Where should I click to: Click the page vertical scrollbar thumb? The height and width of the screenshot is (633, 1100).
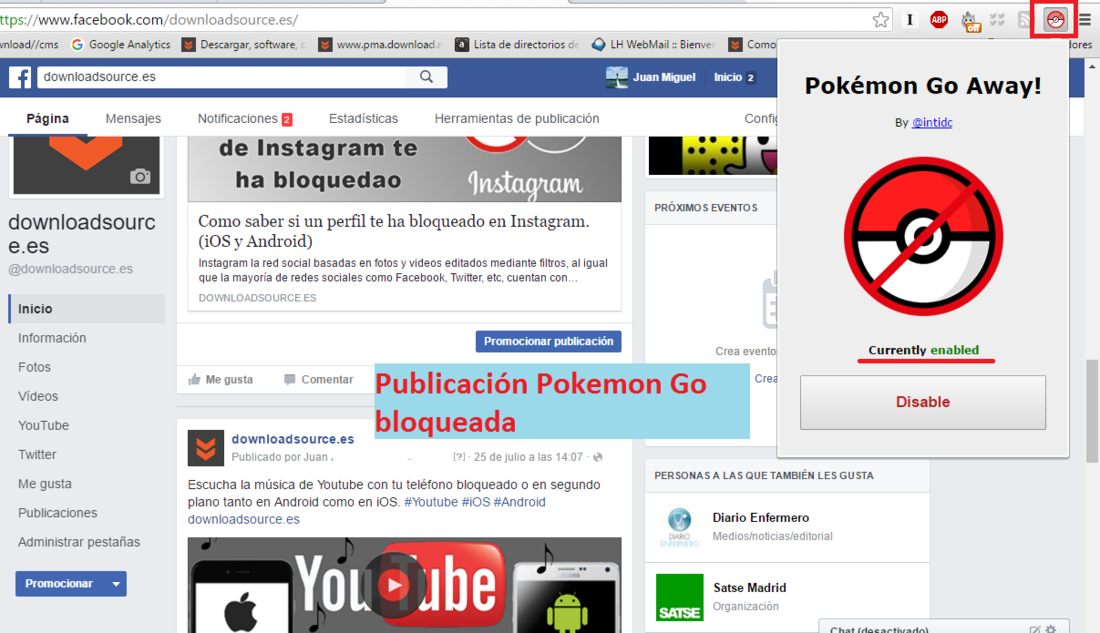point(1092,411)
